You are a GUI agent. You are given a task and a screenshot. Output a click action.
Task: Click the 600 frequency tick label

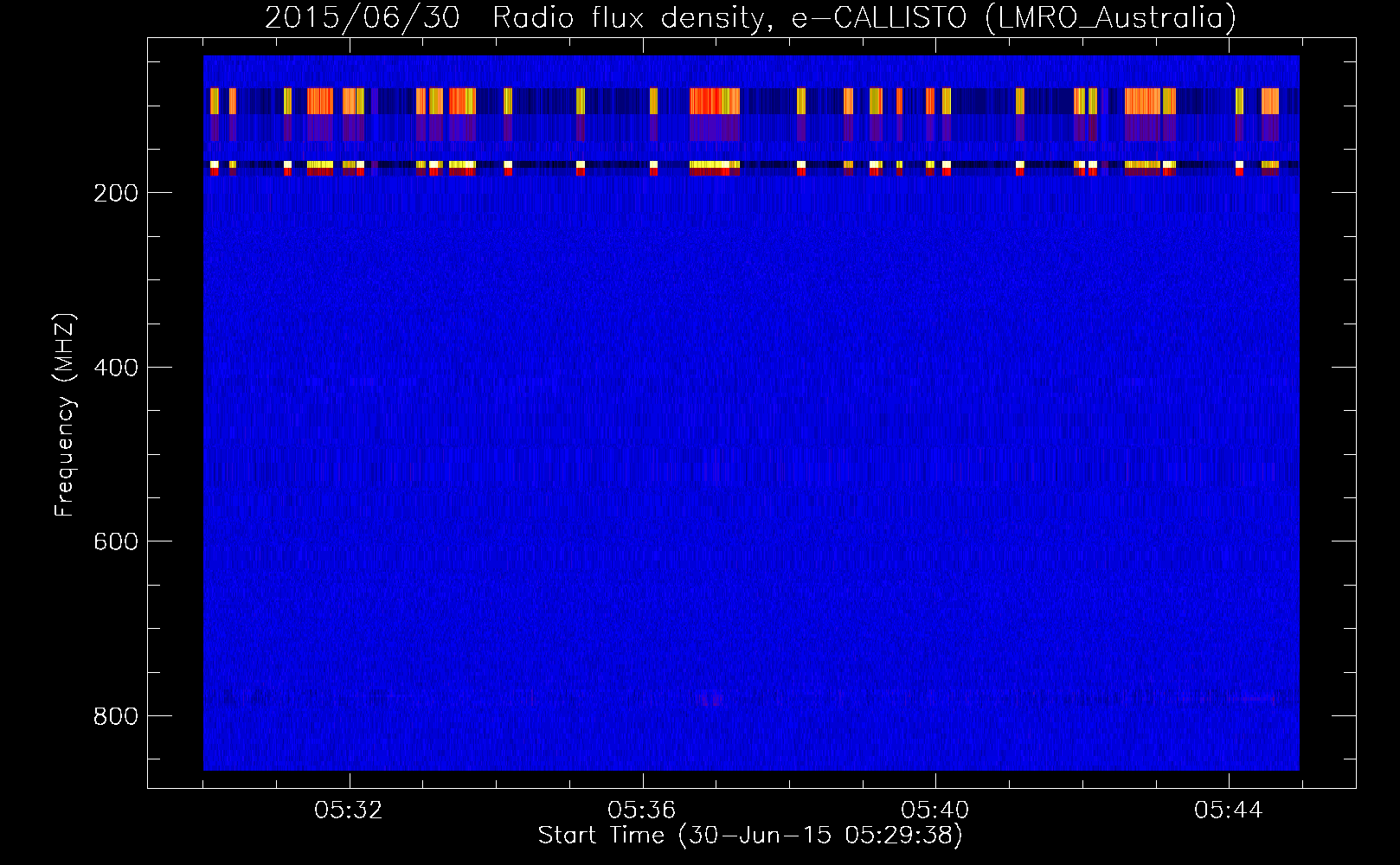(116, 541)
